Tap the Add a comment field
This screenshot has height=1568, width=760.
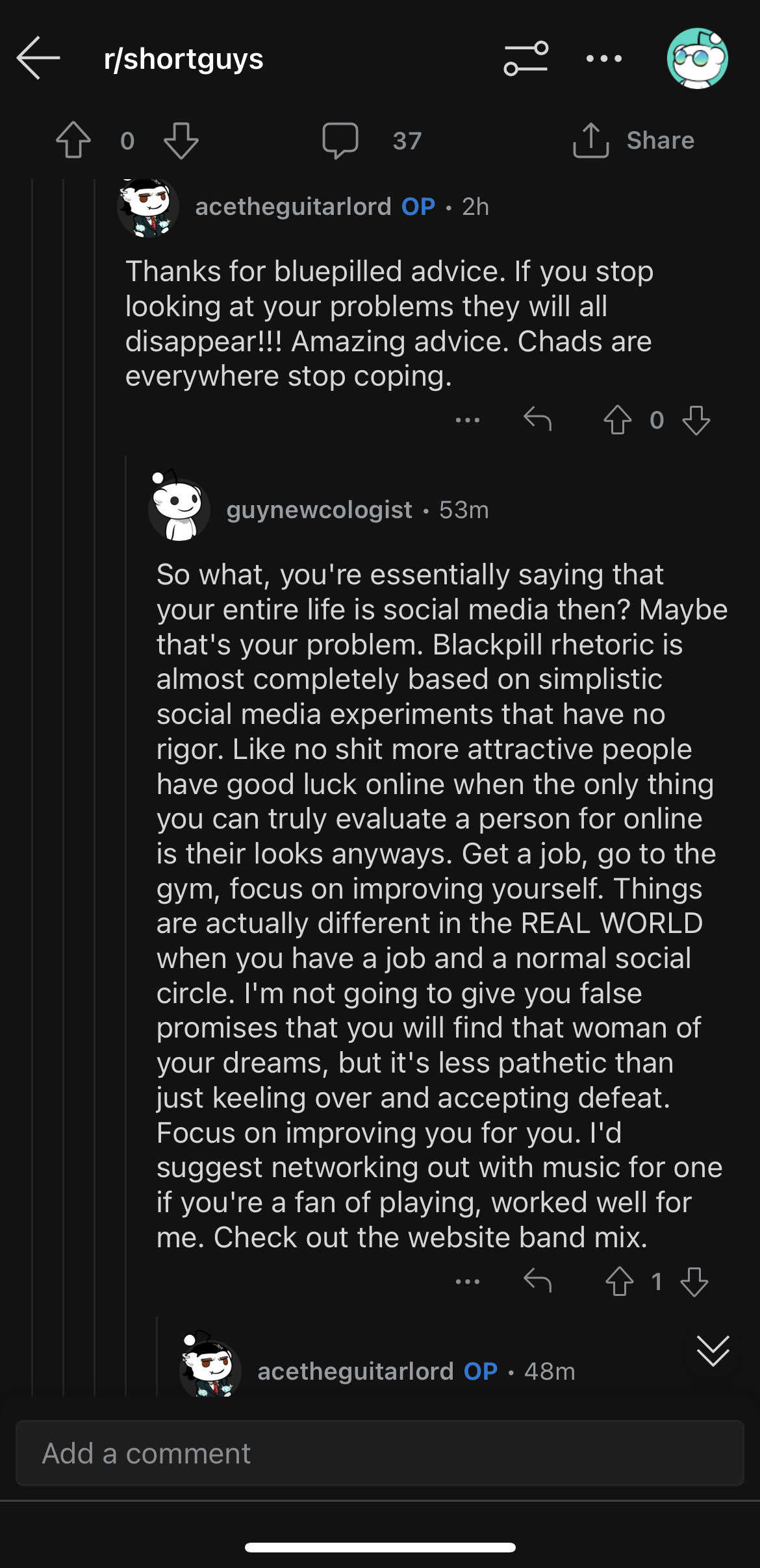(380, 1453)
